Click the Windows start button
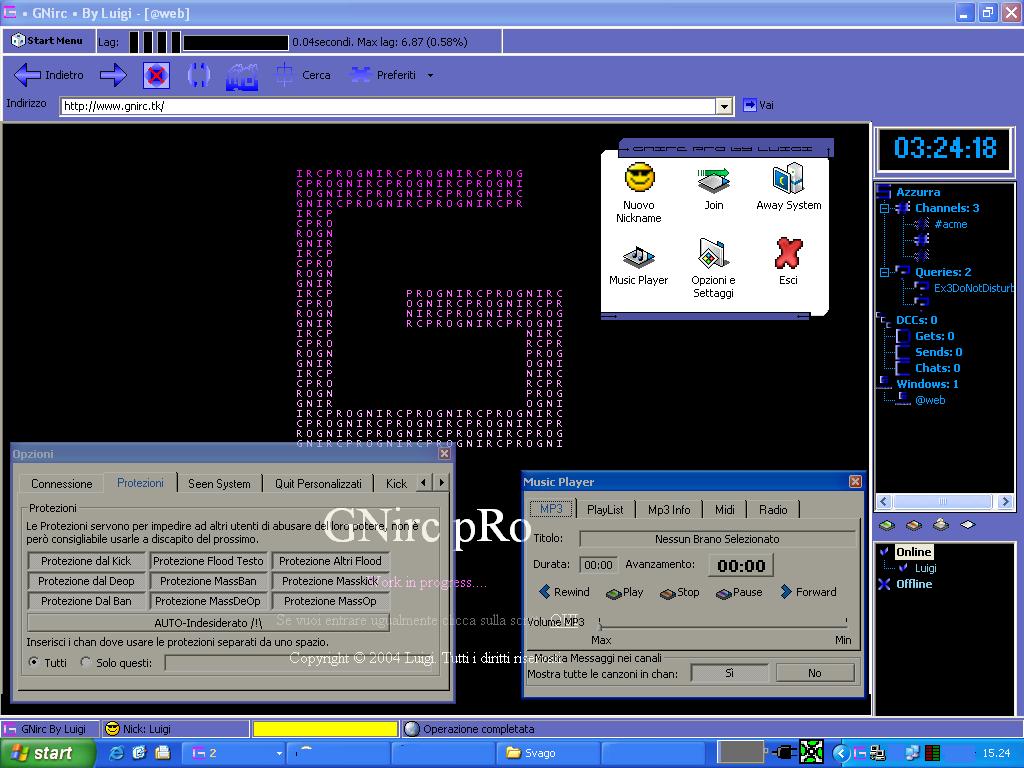Screen dimensions: 1024x768 point(47,753)
